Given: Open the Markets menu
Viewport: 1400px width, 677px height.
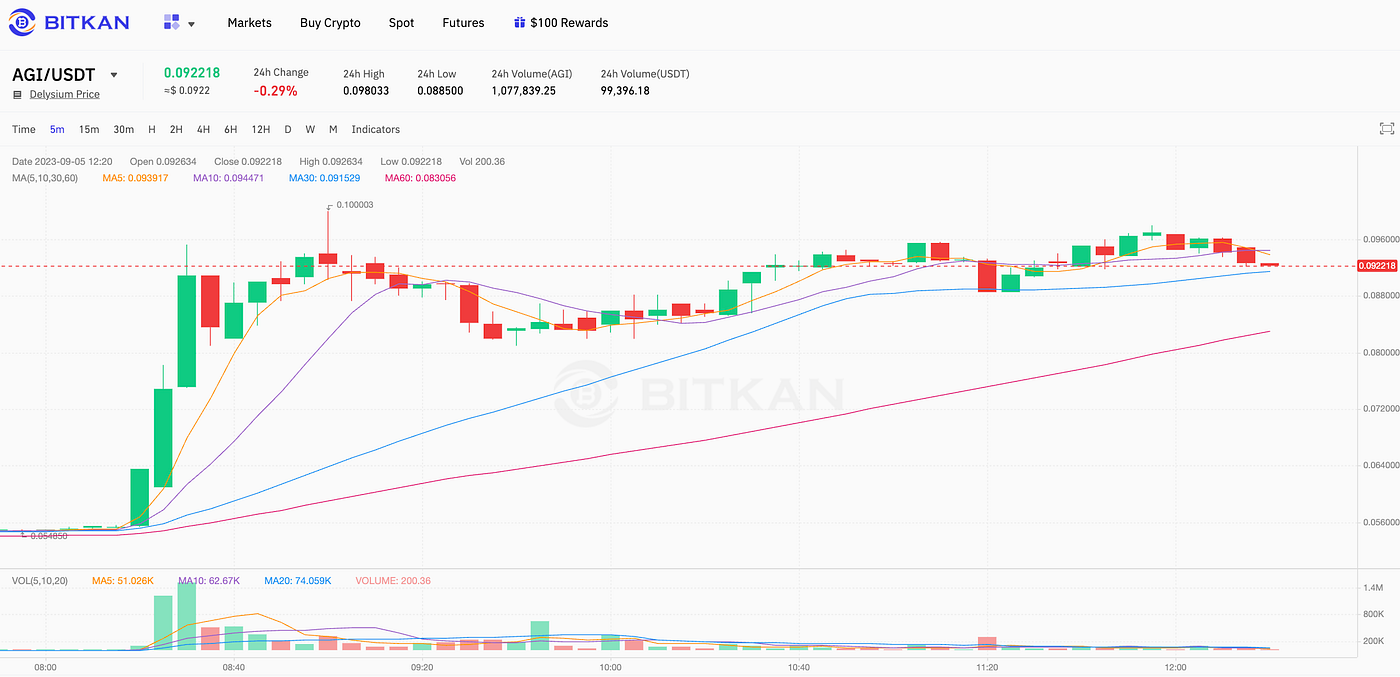Looking at the screenshot, I should pyautogui.click(x=249, y=22).
